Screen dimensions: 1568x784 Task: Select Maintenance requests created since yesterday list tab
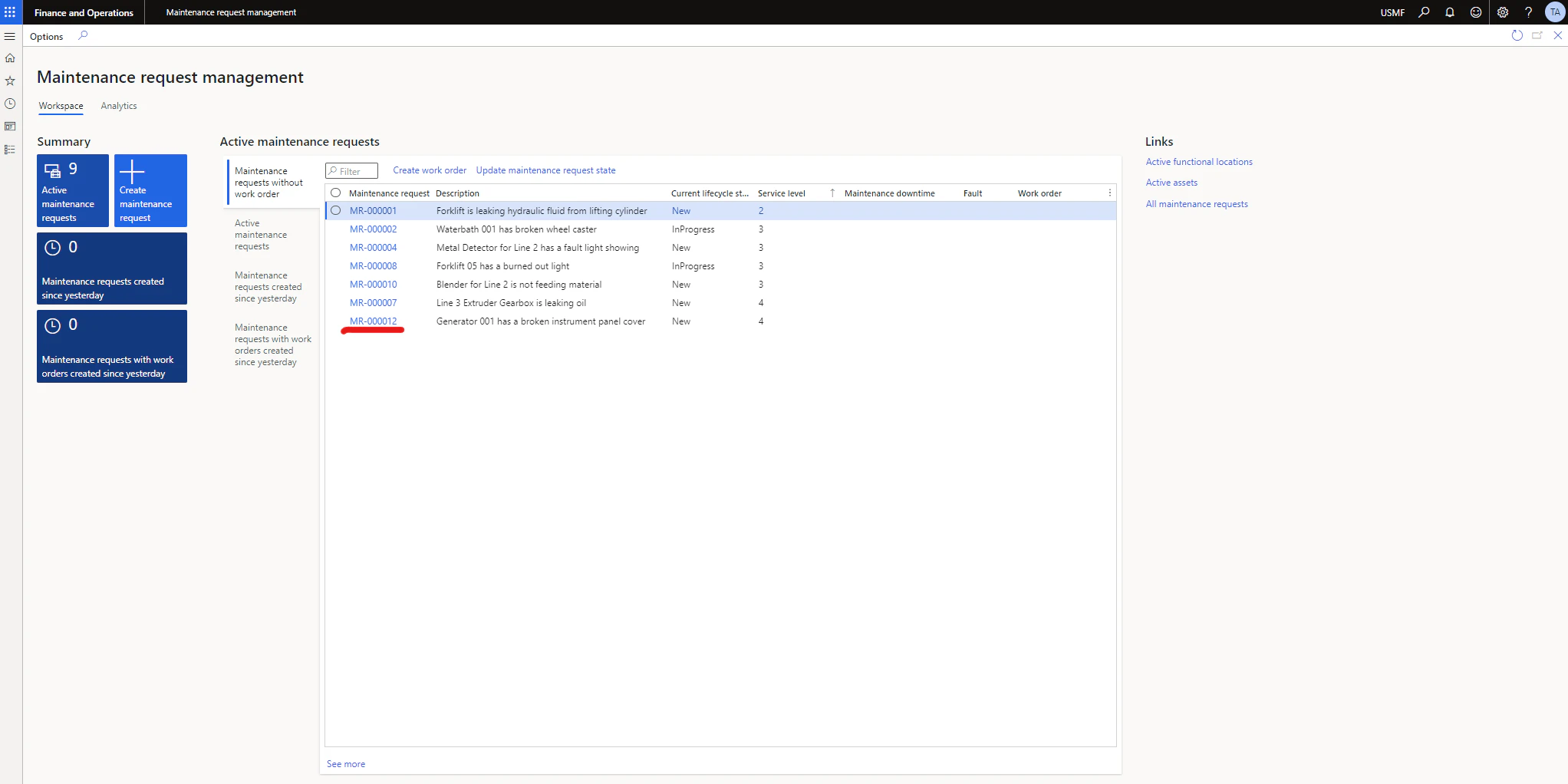[x=272, y=287]
